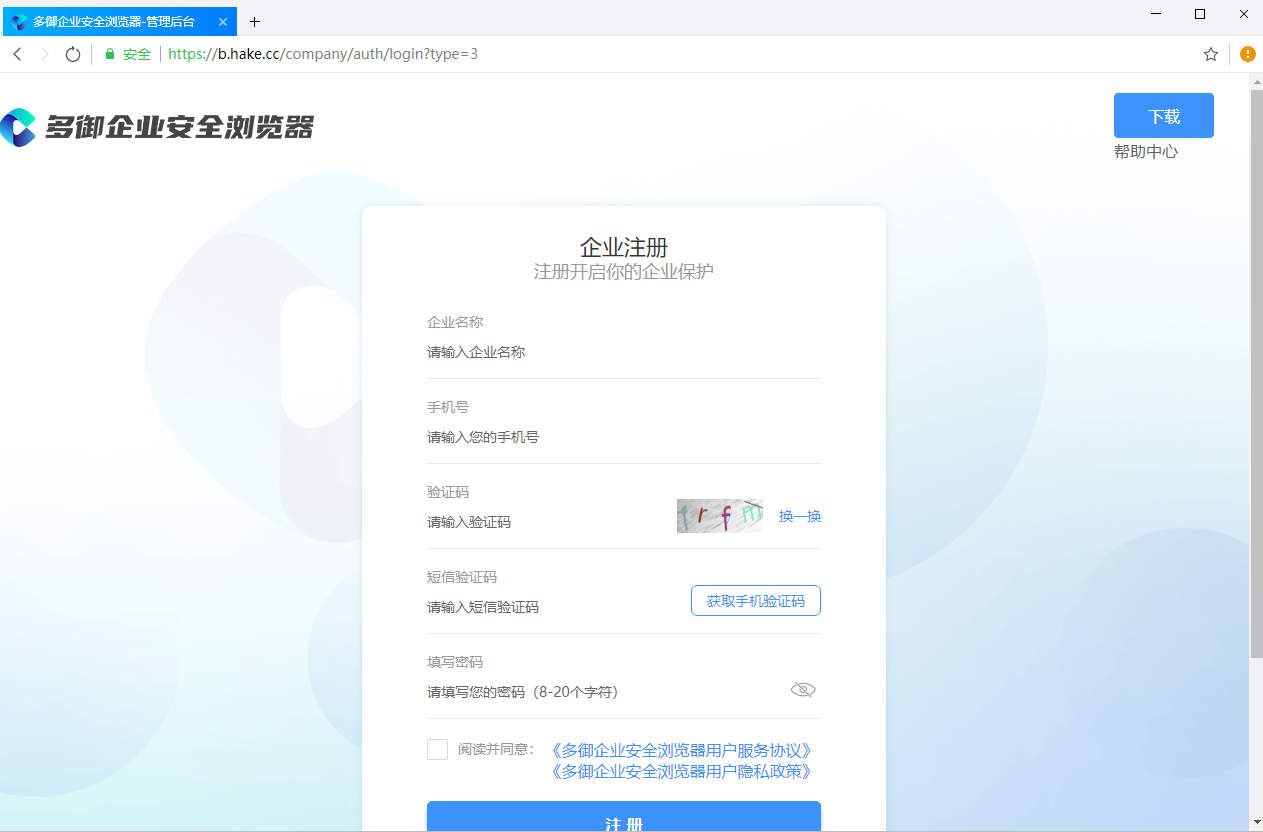Open the 用户隐私政策 link

click(x=680, y=772)
